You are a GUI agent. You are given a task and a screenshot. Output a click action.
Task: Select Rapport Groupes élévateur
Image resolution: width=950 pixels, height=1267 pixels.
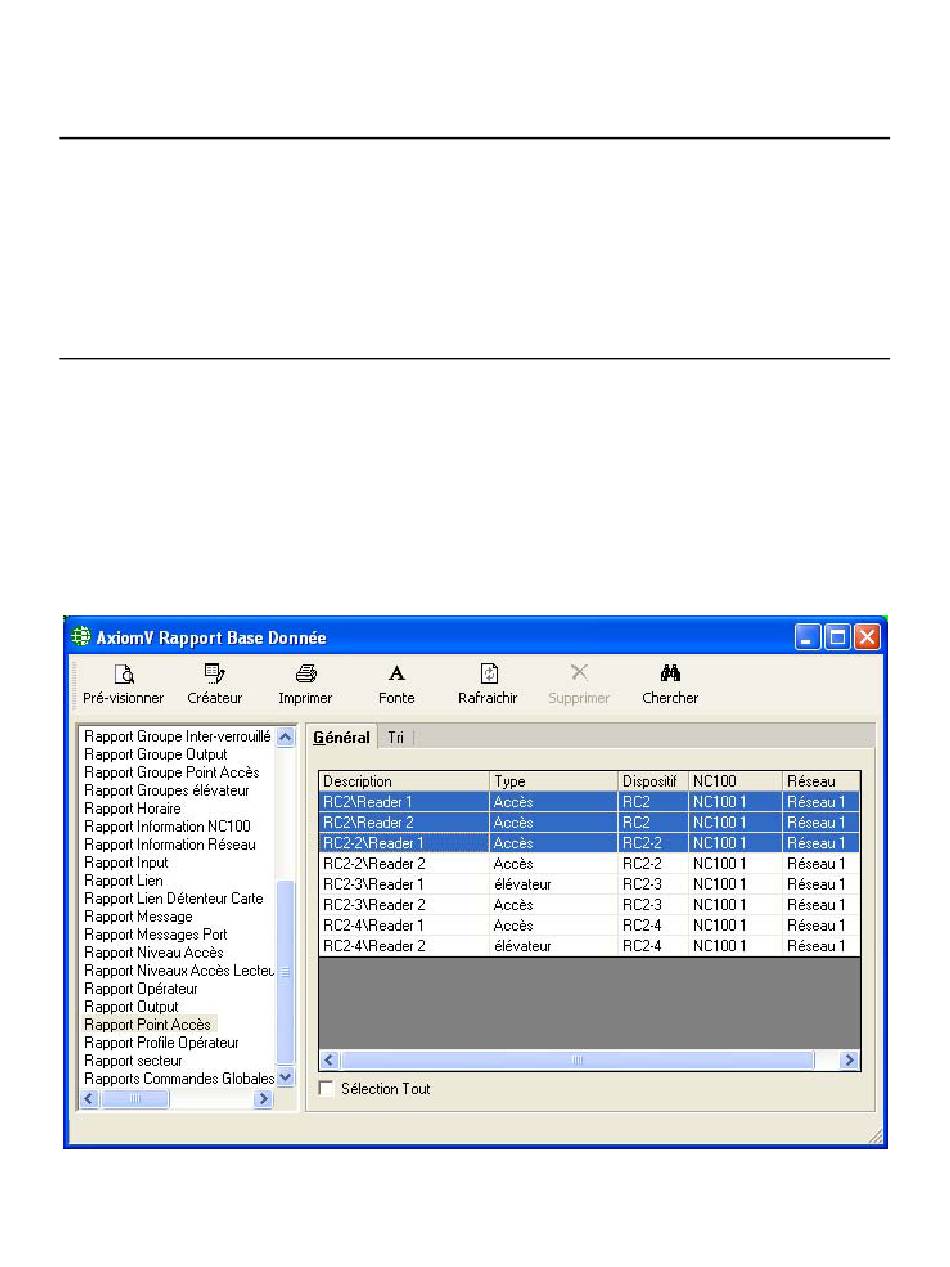coord(167,791)
